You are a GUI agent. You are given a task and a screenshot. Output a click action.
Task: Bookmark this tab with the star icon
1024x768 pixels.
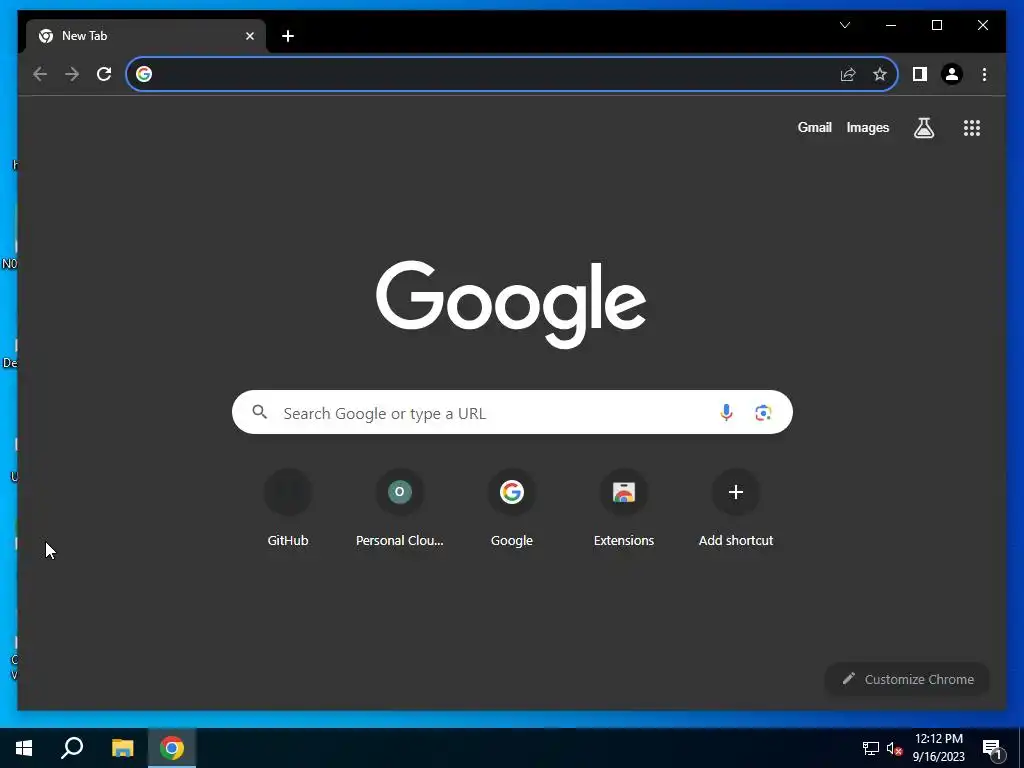coord(880,74)
